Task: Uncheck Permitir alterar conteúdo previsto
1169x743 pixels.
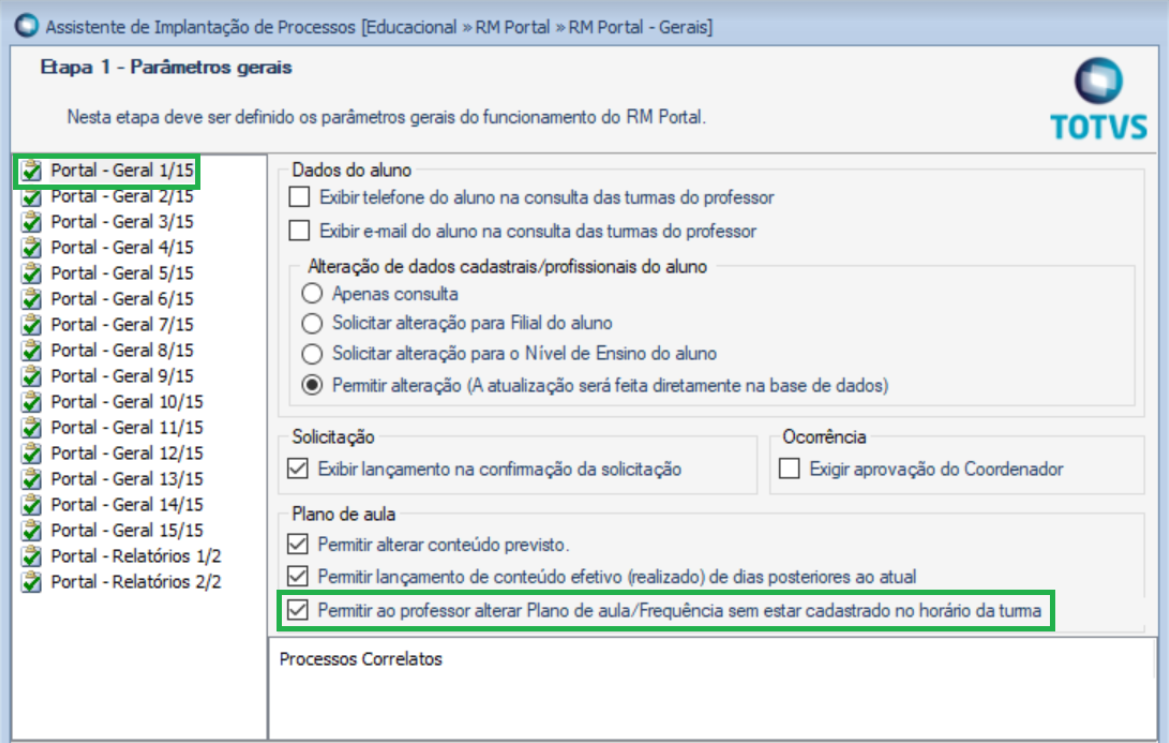Action: (298, 545)
